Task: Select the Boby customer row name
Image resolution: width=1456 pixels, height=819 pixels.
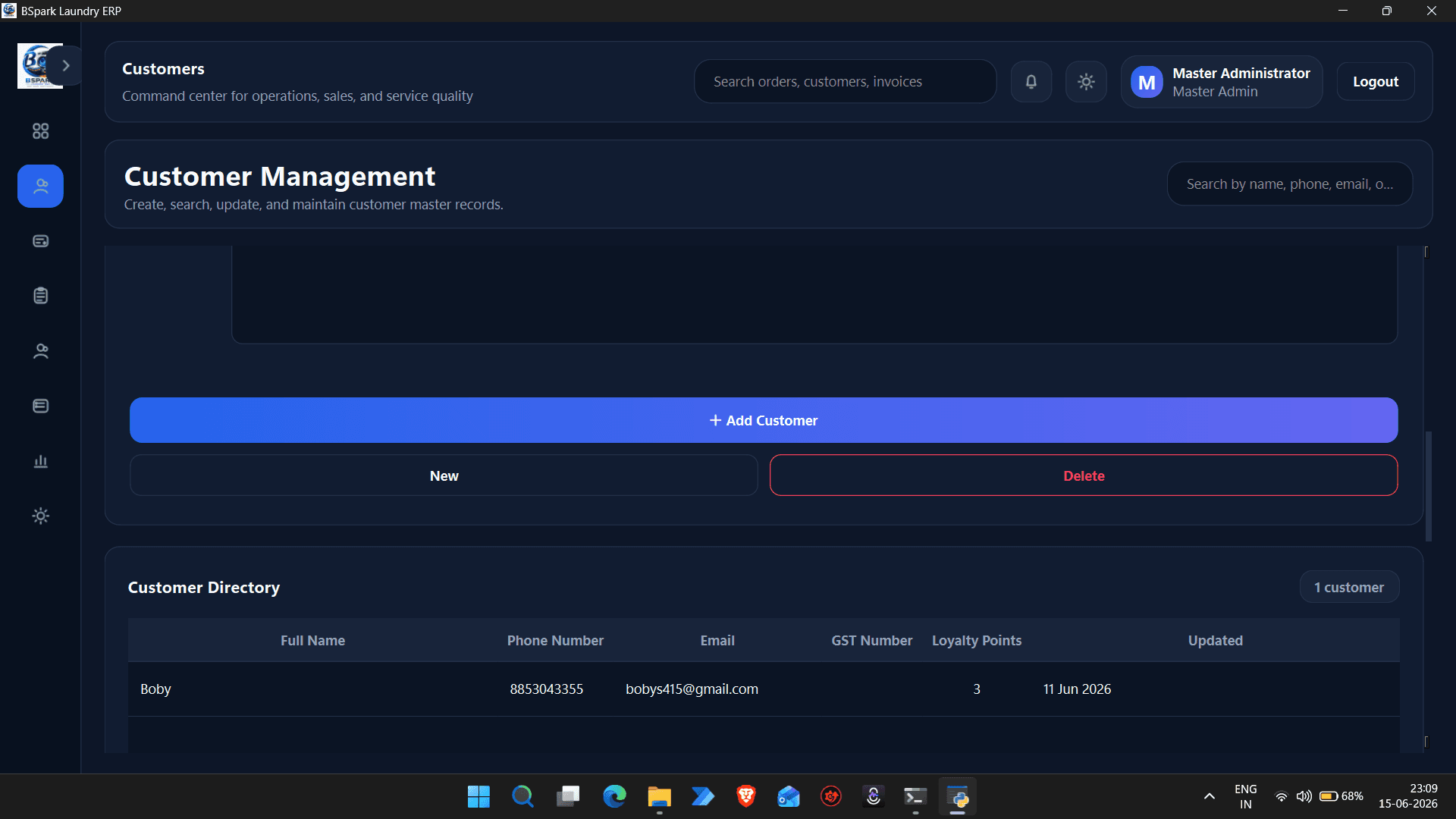Action: tap(155, 689)
